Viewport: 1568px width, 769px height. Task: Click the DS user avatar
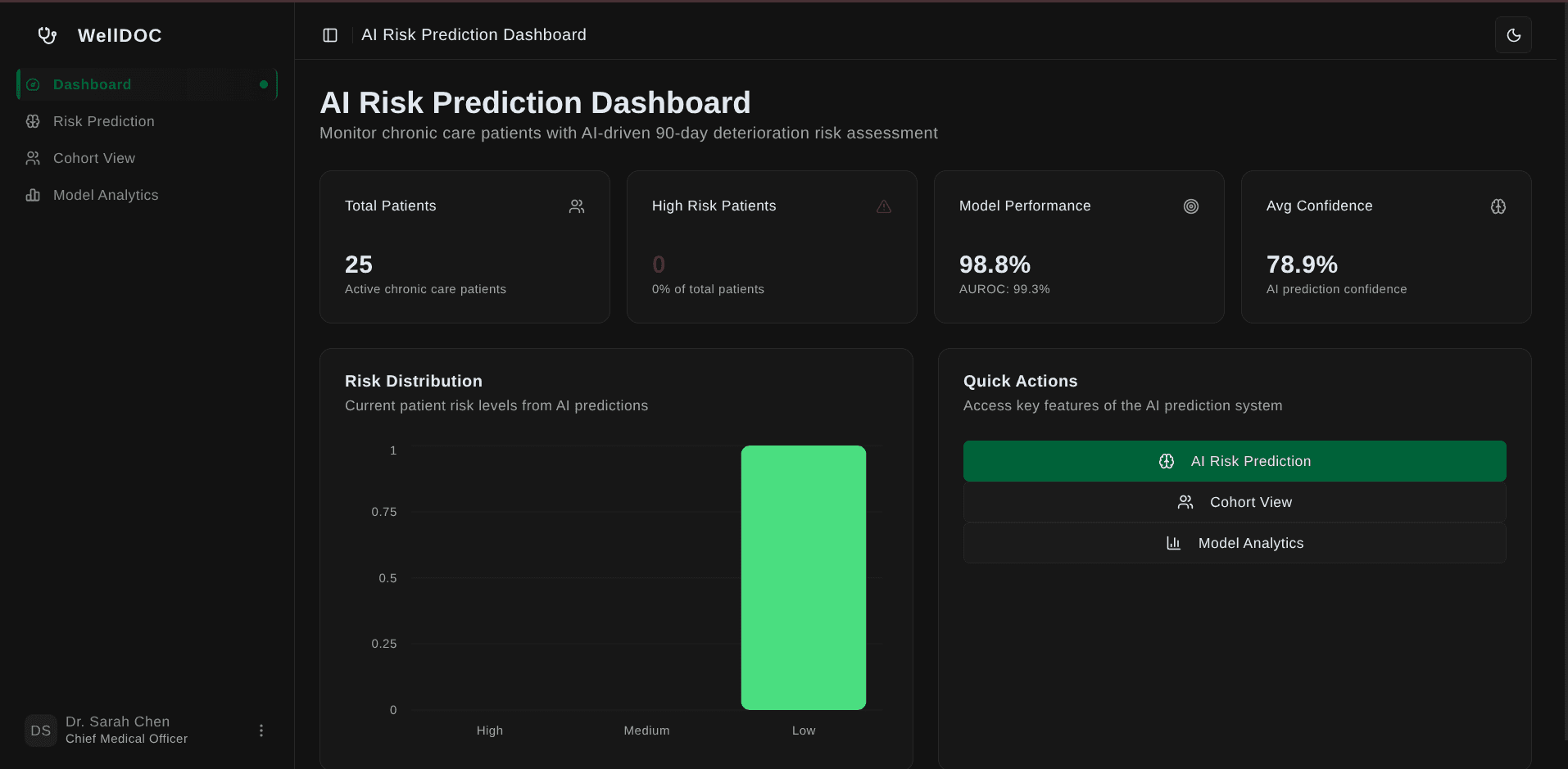point(40,731)
